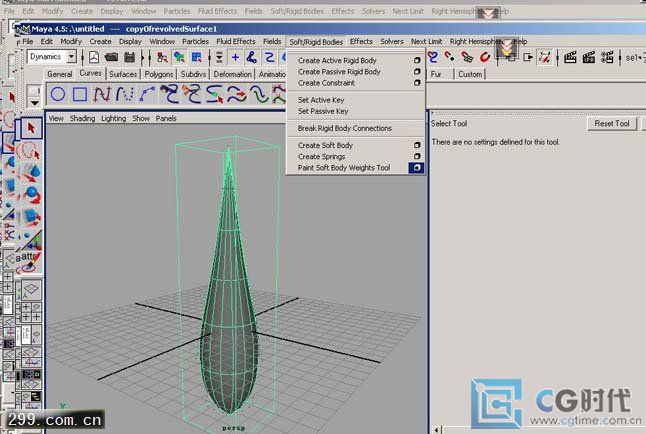Click the NURBS square shelf icon

point(80,94)
